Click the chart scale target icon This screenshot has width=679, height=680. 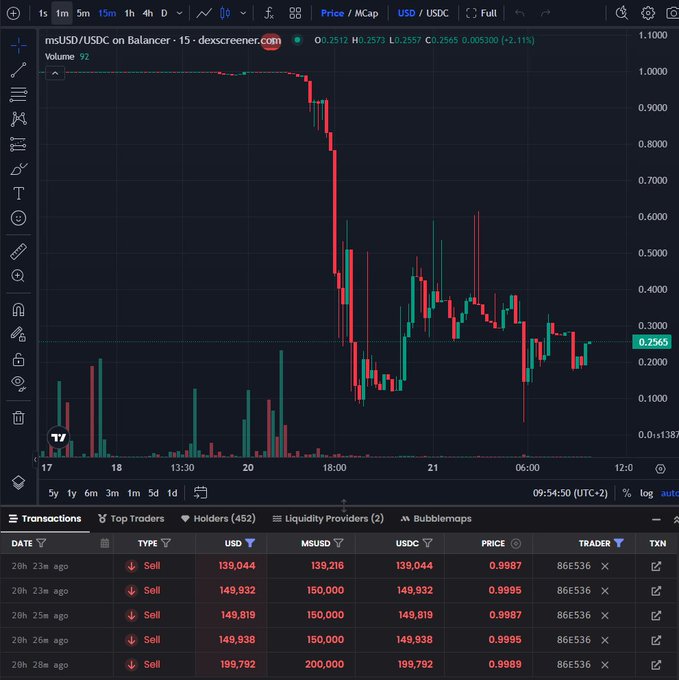point(660,469)
